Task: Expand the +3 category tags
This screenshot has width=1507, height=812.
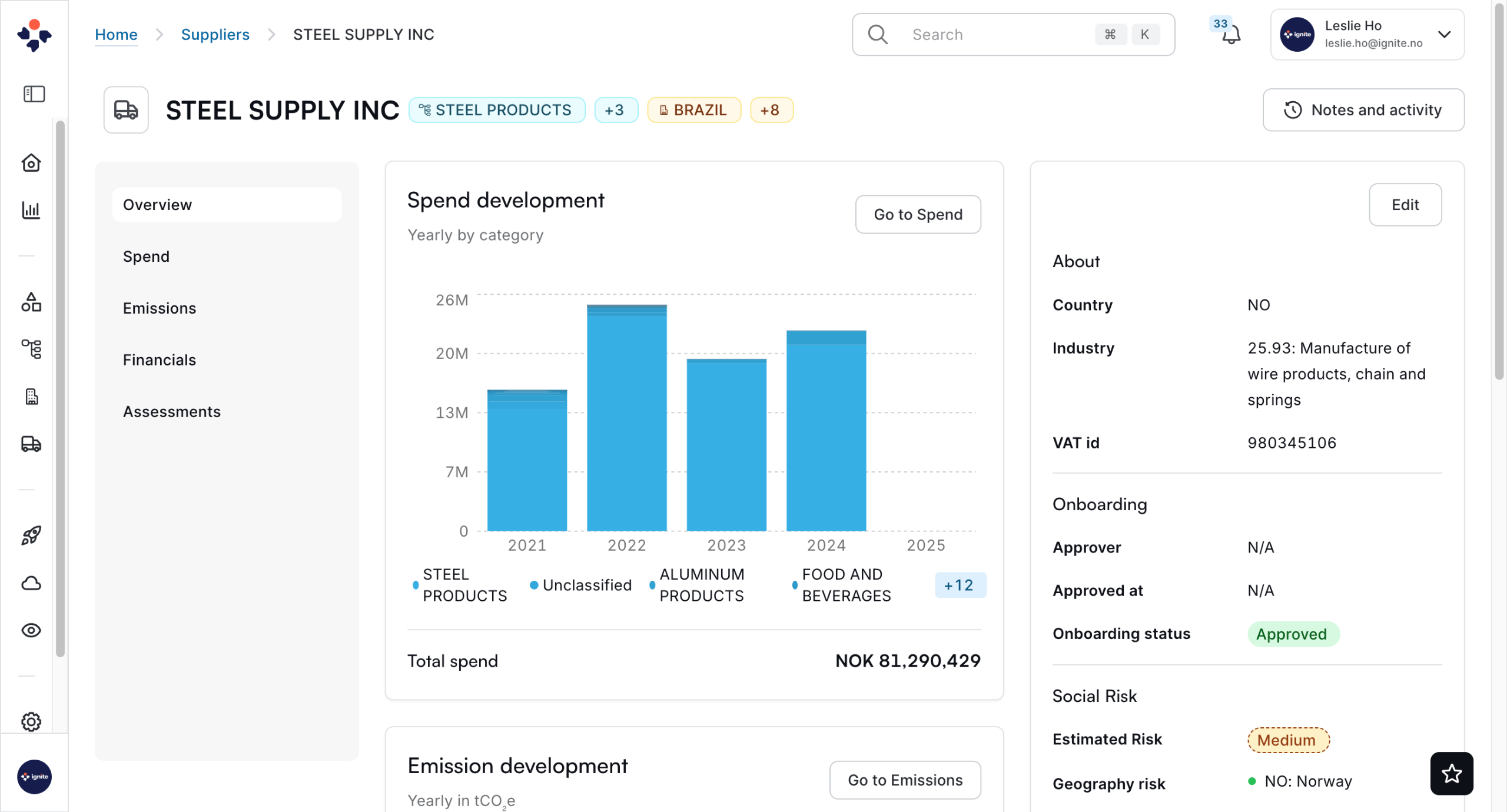Action: 615,110
